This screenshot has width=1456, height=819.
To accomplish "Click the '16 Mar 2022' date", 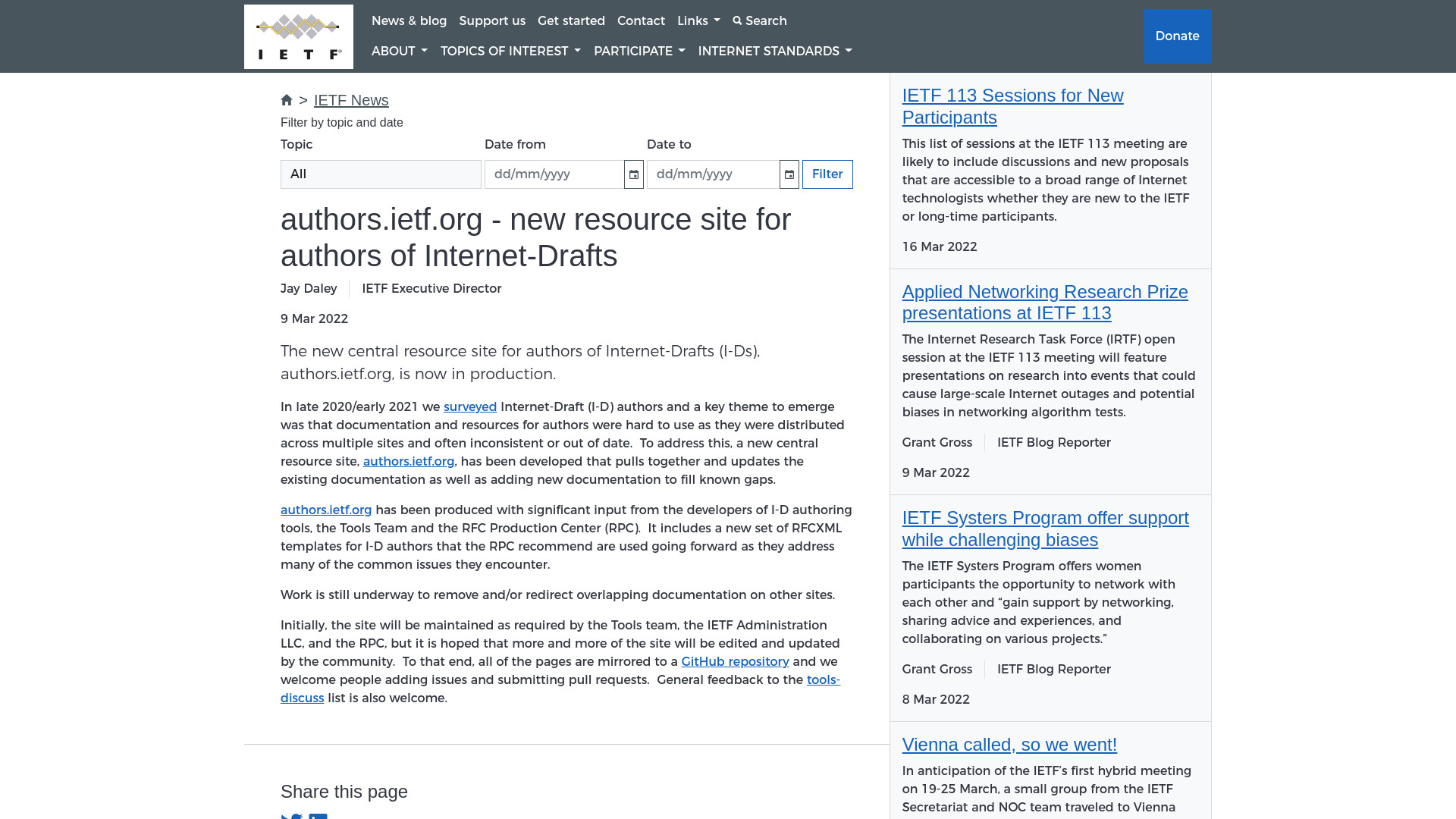I will 940,247.
